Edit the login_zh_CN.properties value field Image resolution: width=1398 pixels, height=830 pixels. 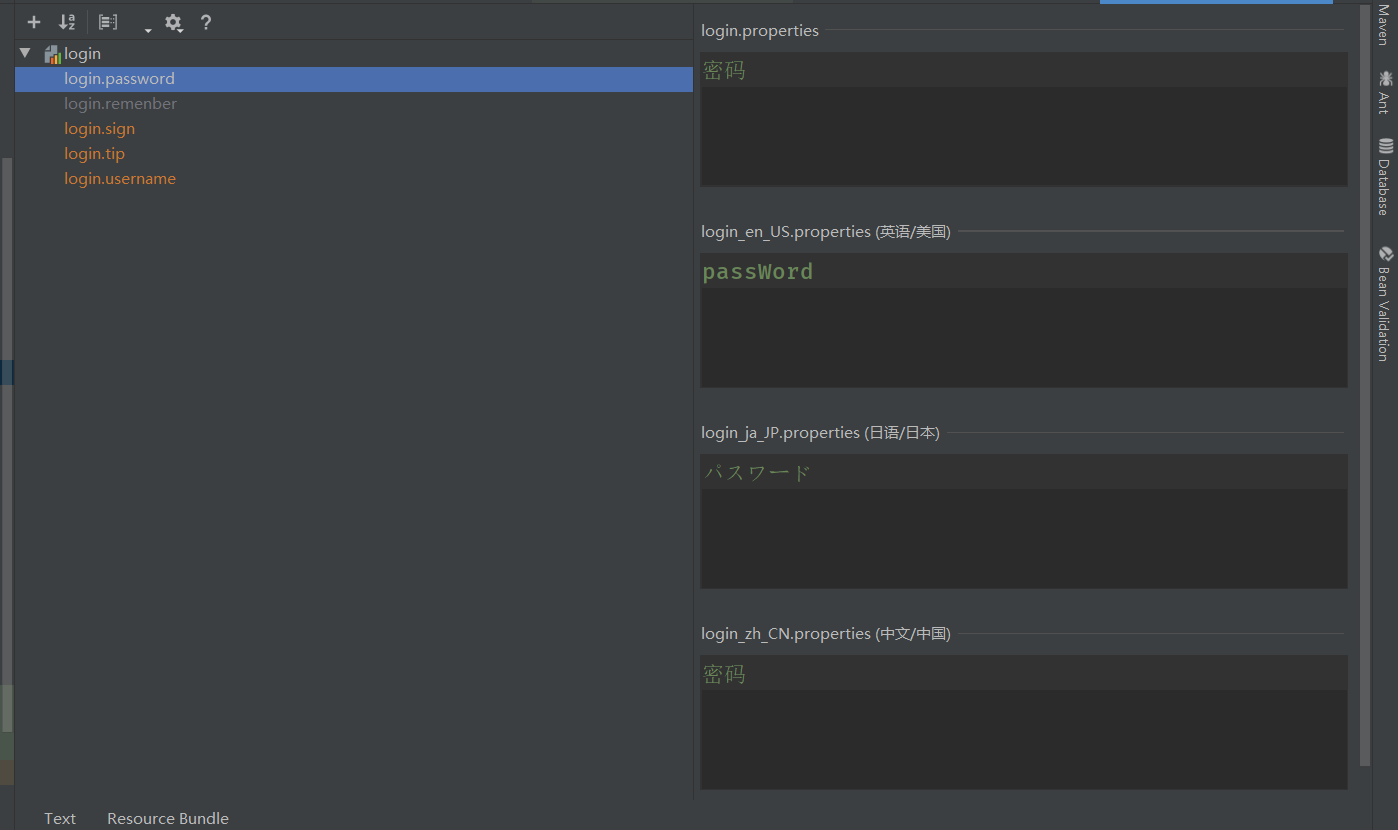click(x=1024, y=722)
